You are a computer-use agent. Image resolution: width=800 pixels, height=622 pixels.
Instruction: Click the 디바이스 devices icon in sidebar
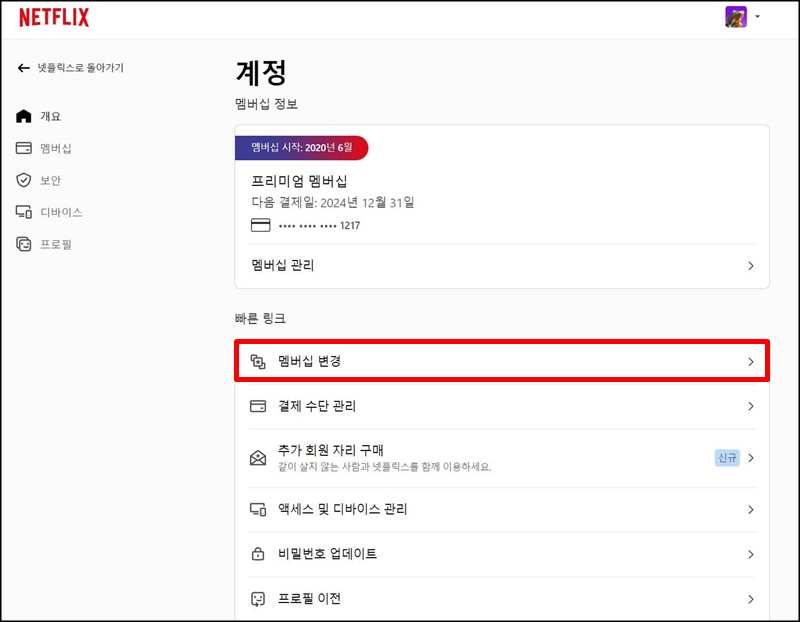pos(23,212)
